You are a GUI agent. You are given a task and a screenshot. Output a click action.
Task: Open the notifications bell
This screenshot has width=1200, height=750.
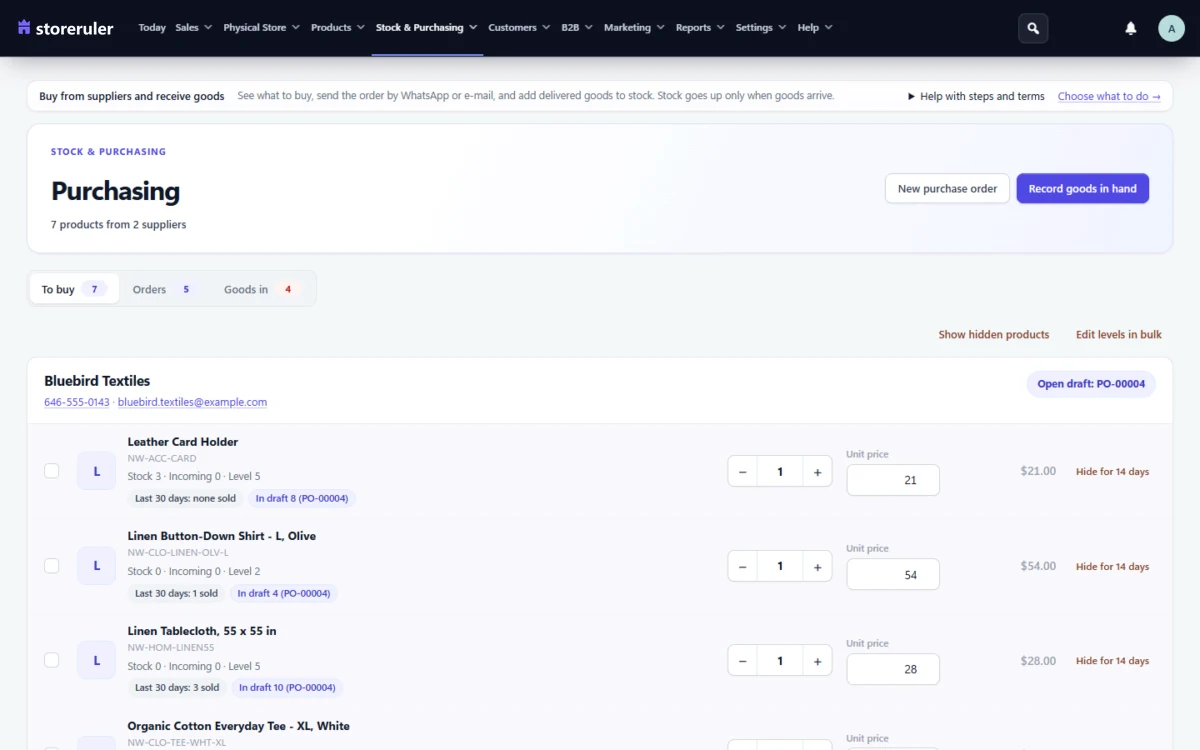[x=1131, y=28]
